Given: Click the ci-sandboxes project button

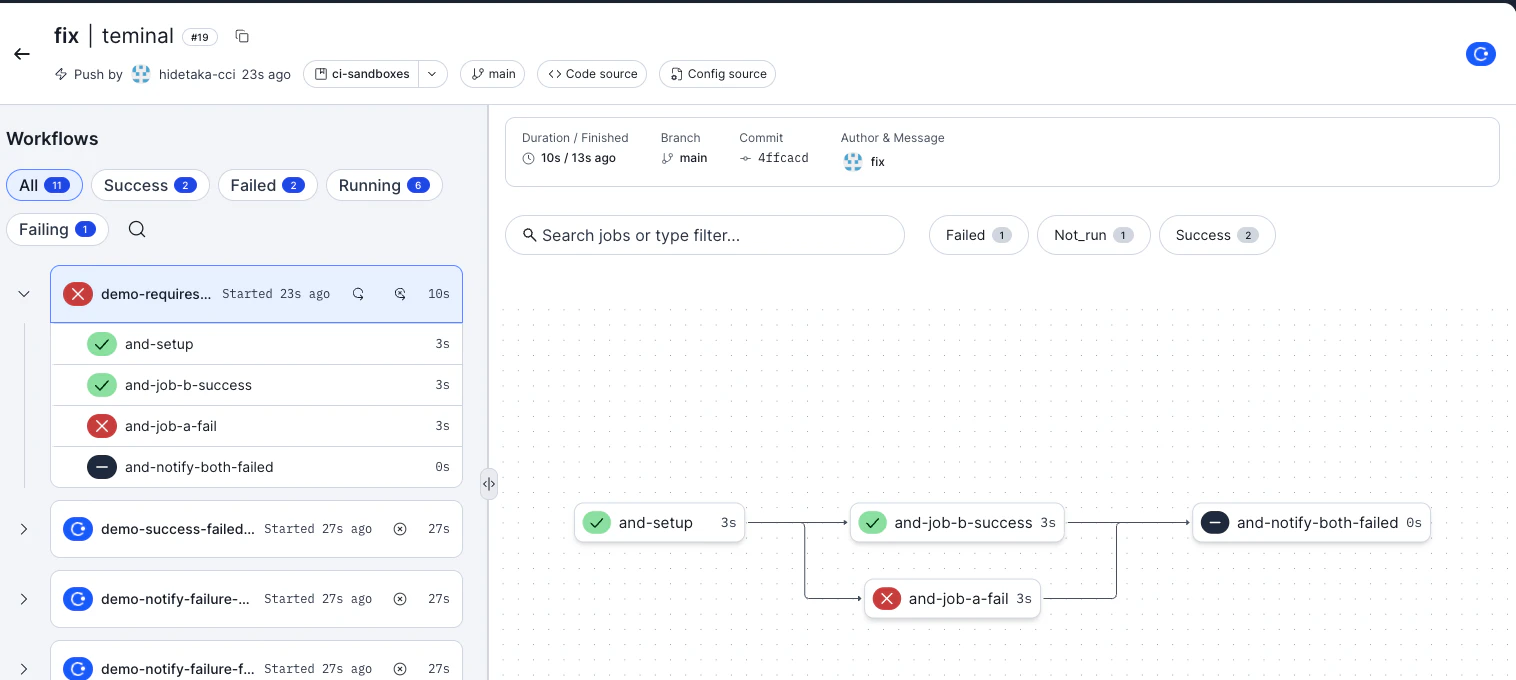Looking at the screenshot, I should pos(361,74).
